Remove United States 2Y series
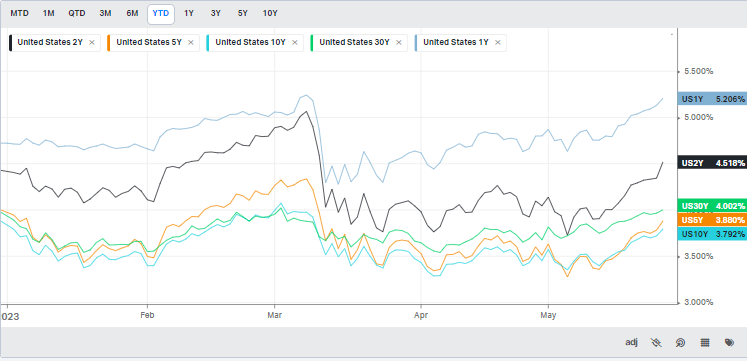 pyautogui.click(x=92, y=42)
